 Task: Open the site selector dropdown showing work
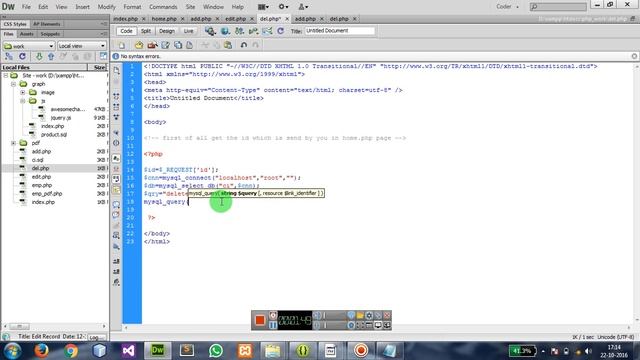coord(29,46)
